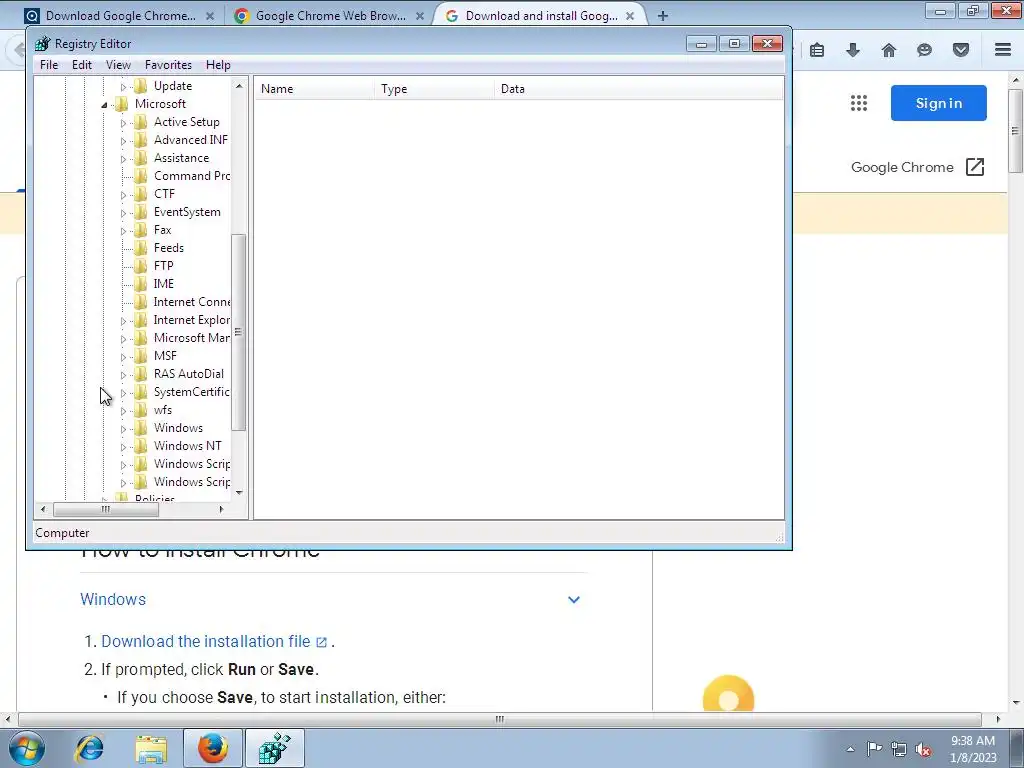
Task: Expand the Fax key arrow
Action: [x=123, y=231]
